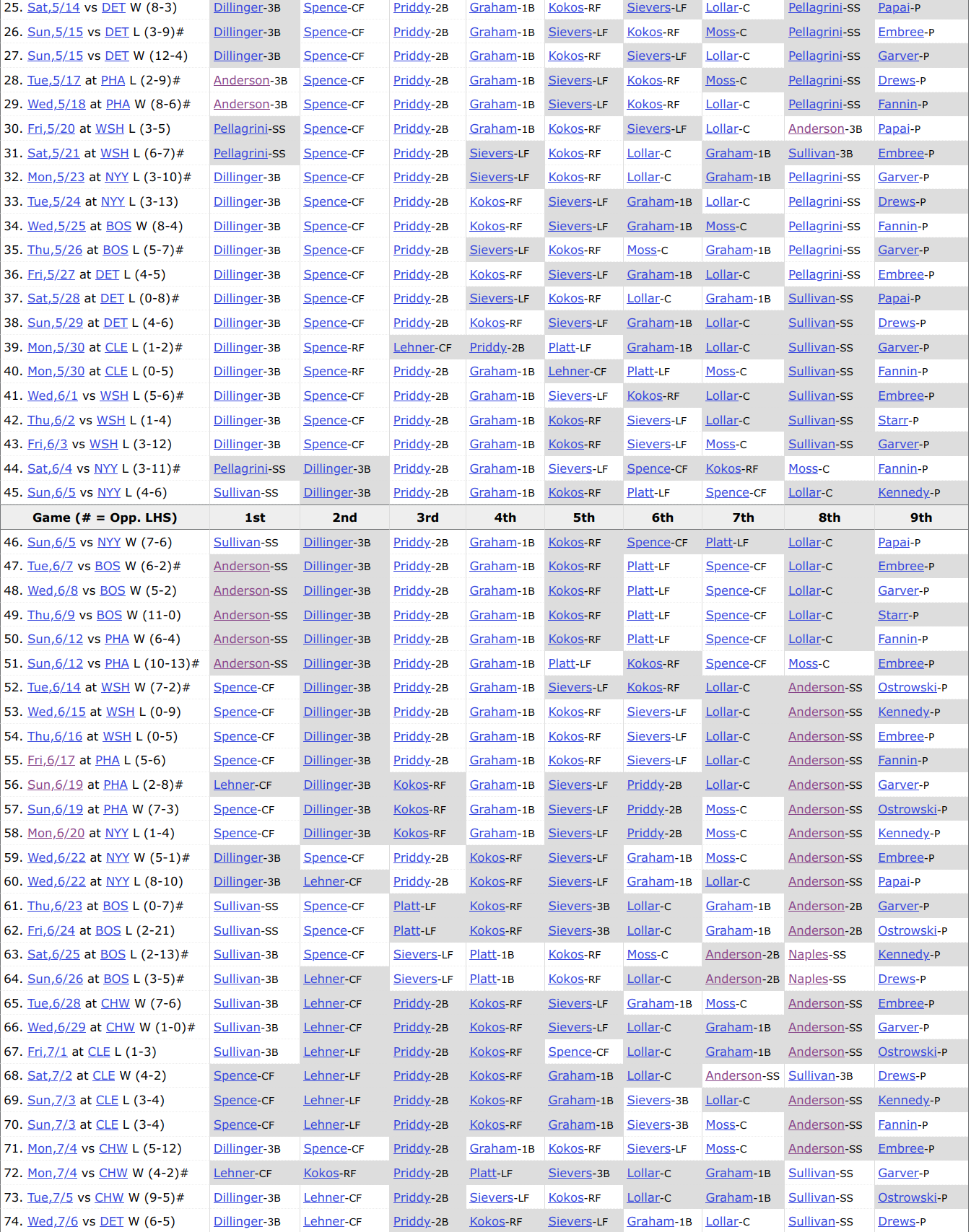Viewport: 971px width, 1232px height.
Task: Open the Fri,5/27 game 36 date link
Action: 51,275
